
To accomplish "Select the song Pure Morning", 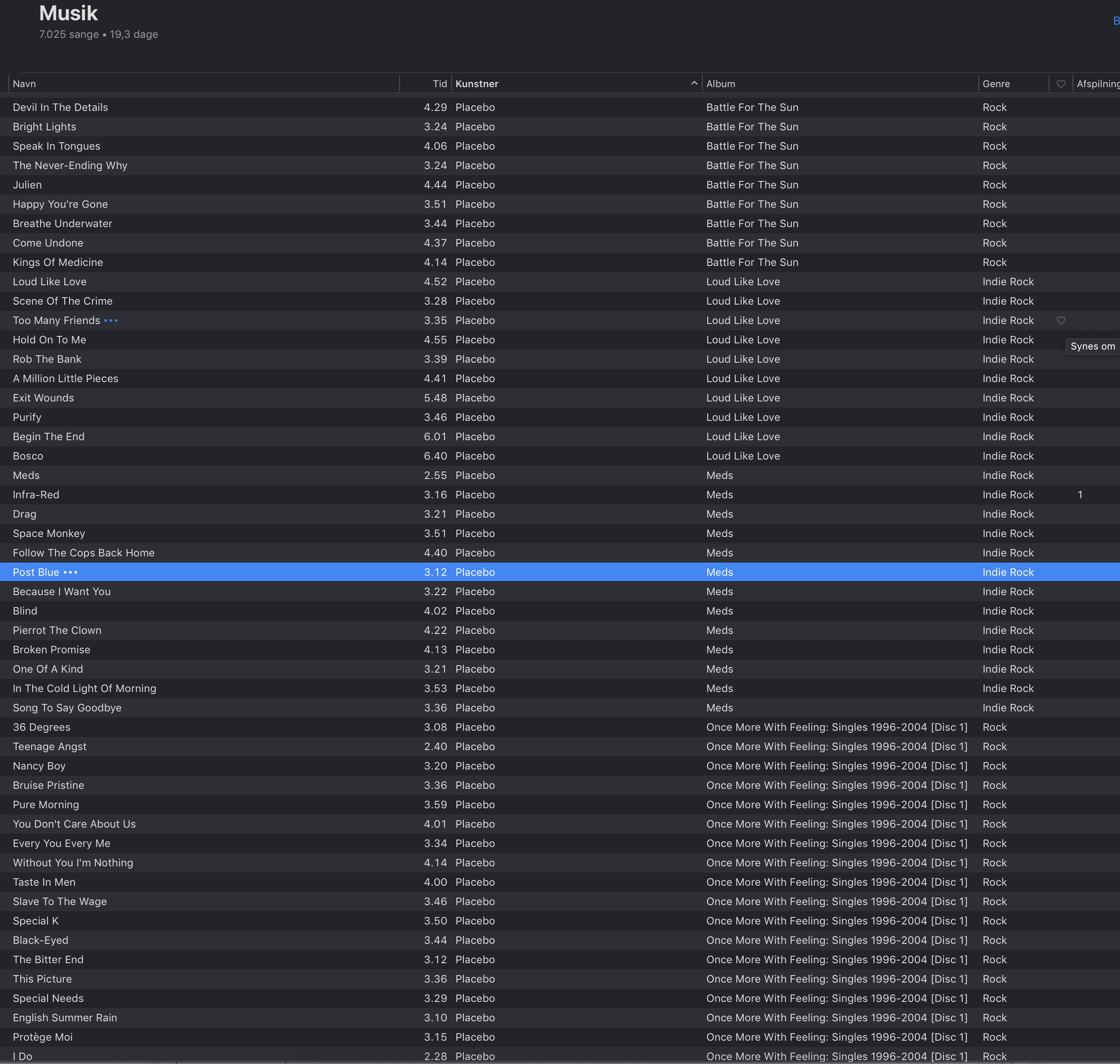I will (x=46, y=805).
